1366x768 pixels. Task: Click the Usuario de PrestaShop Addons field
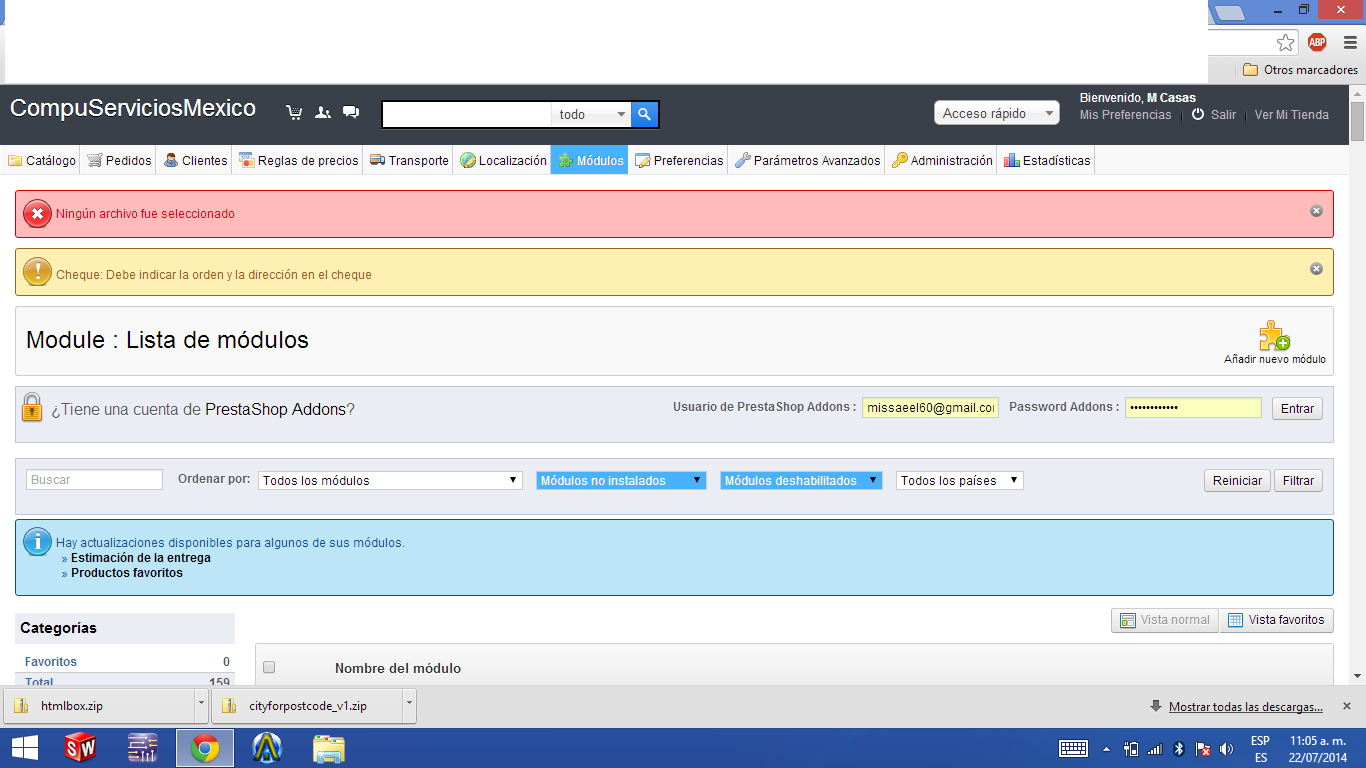930,408
